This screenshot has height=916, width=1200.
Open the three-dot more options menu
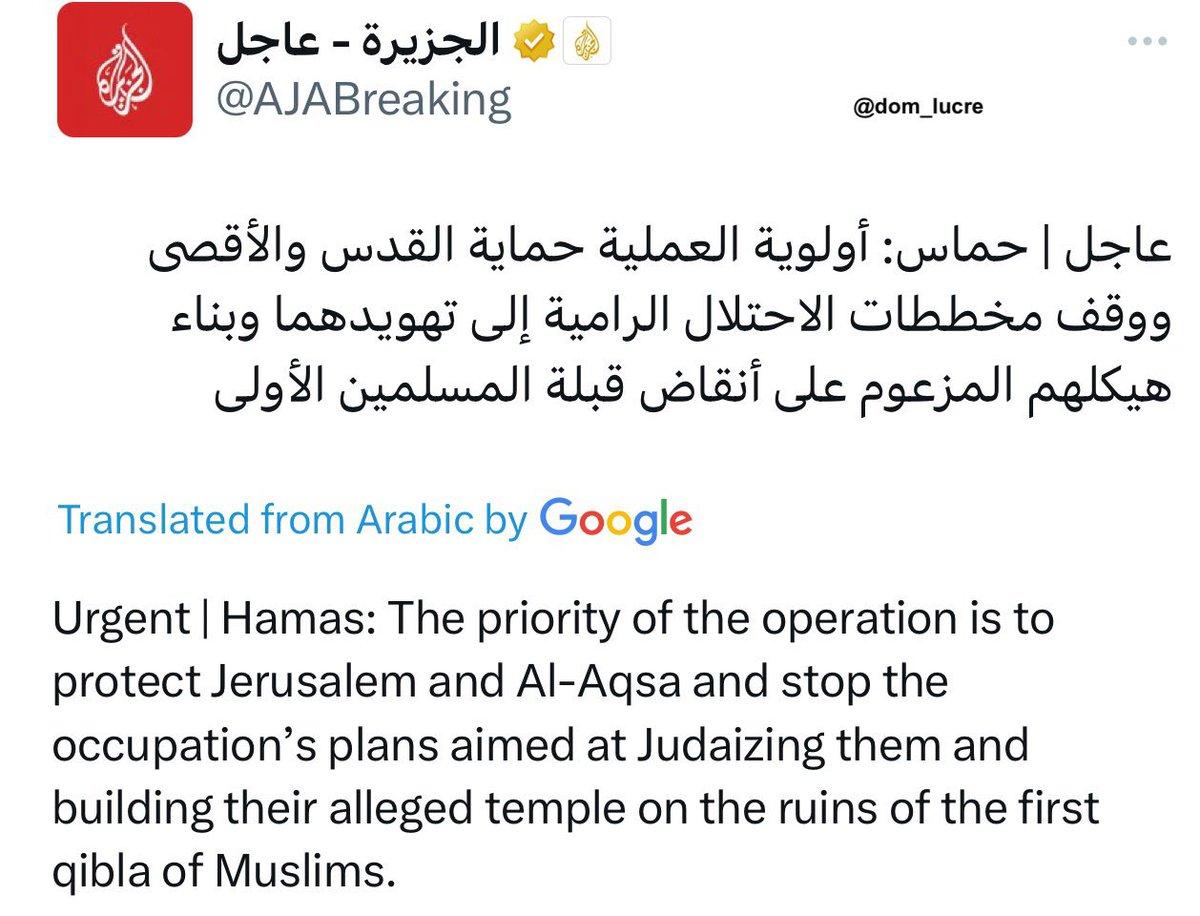[x=1146, y=41]
